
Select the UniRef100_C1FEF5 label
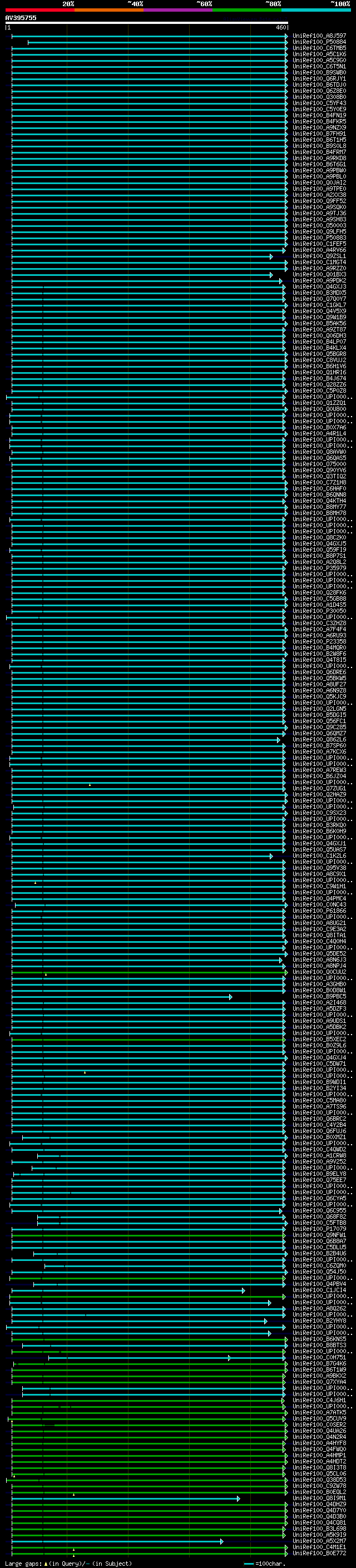point(319,244)
